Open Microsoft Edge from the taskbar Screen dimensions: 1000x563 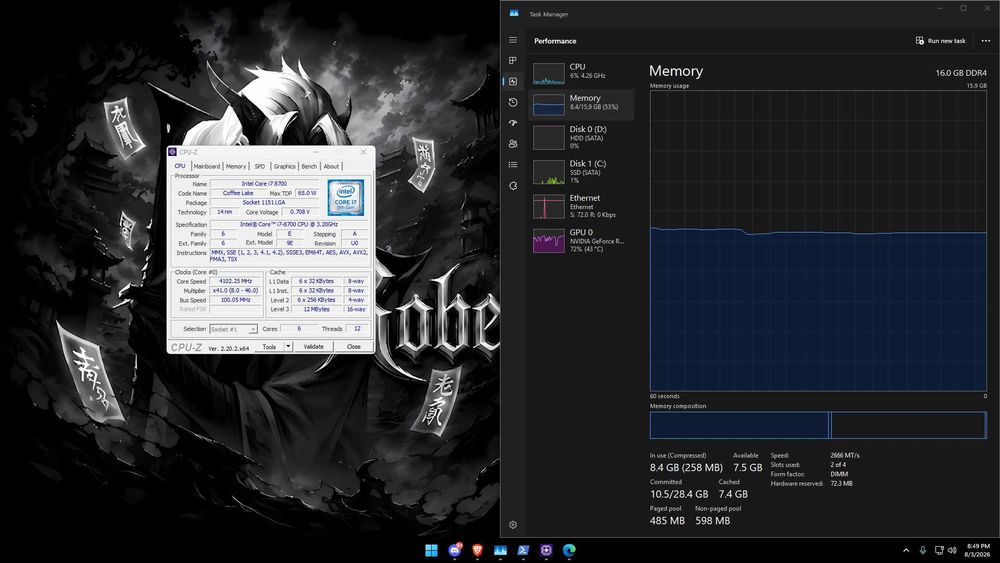570,550
